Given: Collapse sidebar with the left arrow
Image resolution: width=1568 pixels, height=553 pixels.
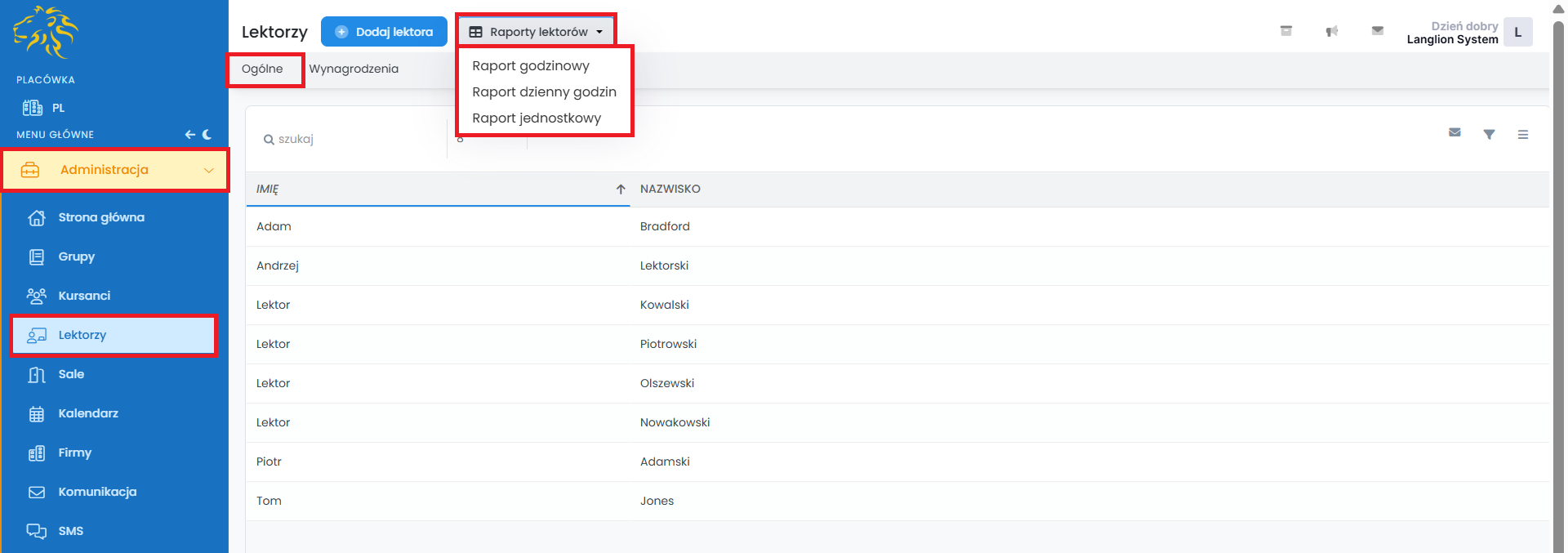Looking at the screenshot, I should [189, 135].
